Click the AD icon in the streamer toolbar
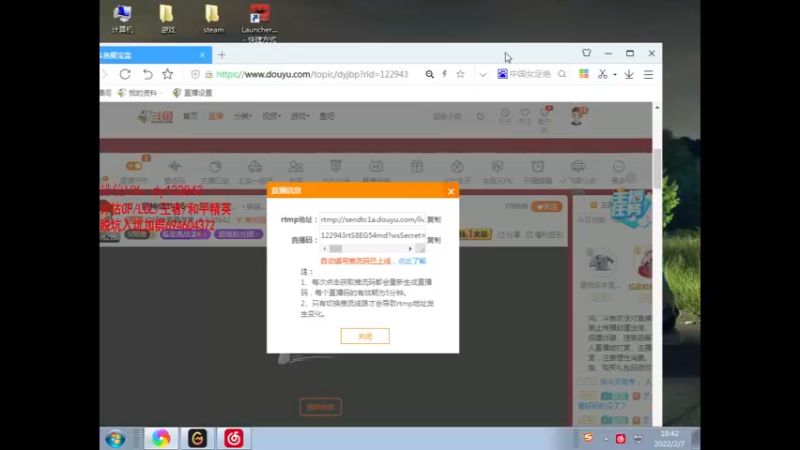The image size is (800, 450). tap(376, 166)
